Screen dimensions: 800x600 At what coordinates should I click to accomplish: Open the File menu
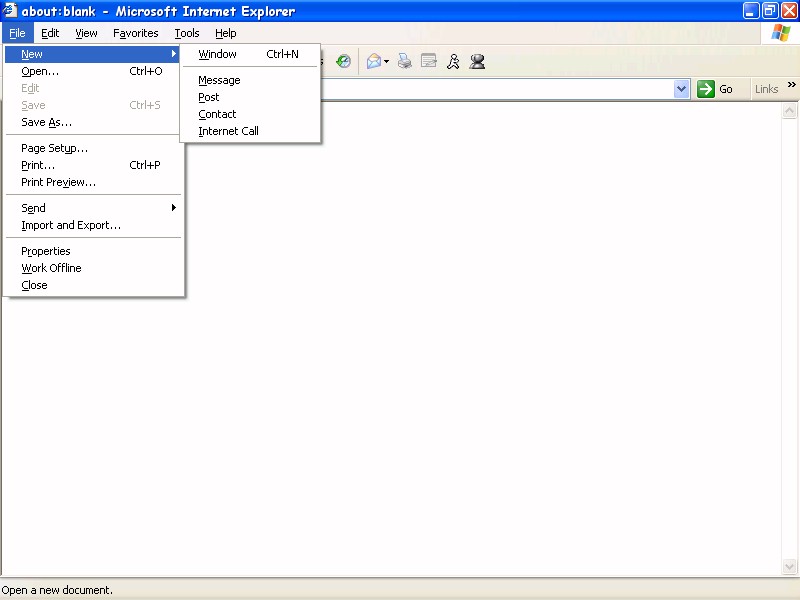[17, 33]
